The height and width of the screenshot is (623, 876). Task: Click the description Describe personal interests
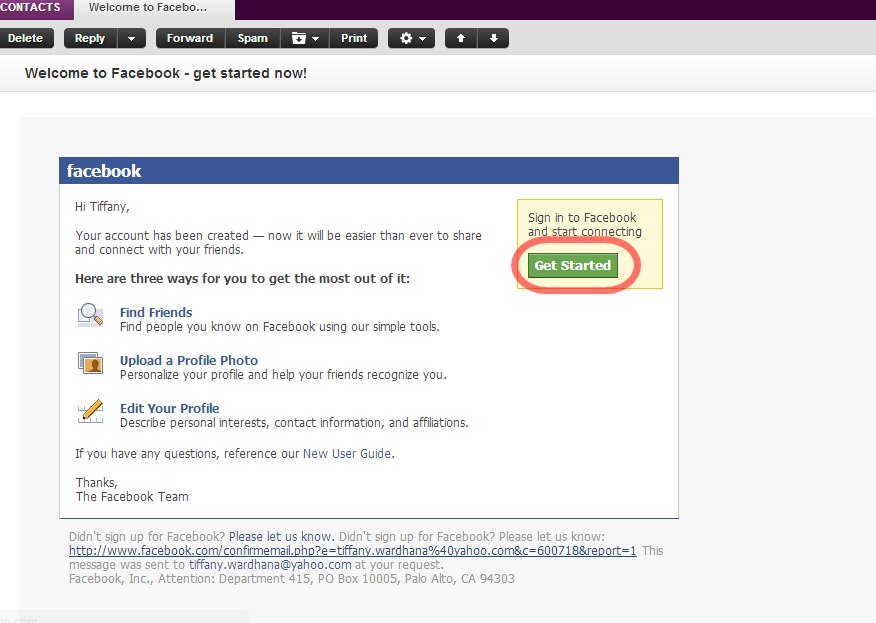coord(294,422)
